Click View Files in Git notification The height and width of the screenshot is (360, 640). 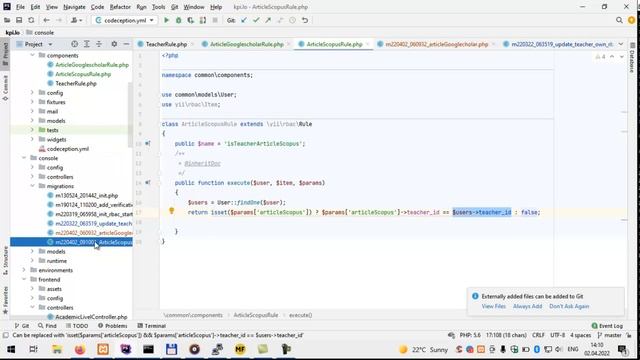[x=493, y=306]
